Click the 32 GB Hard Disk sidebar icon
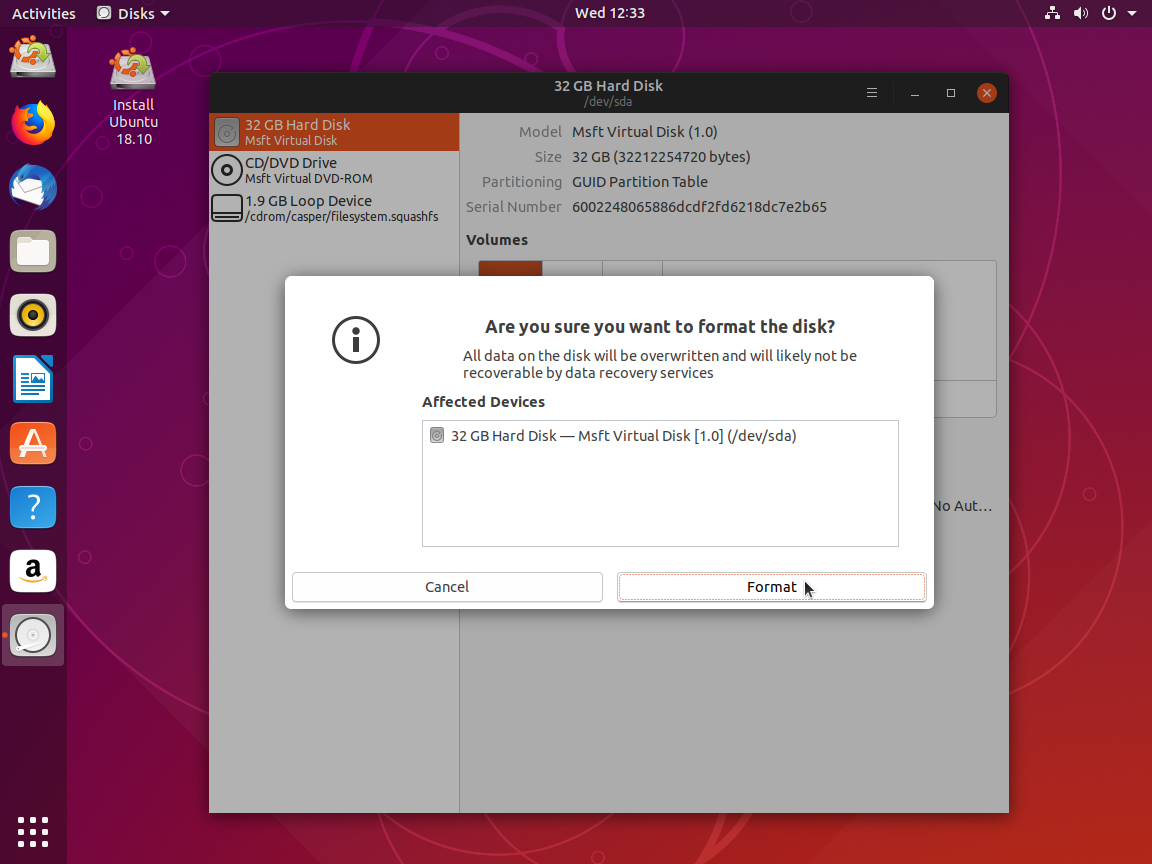Screen dimensions: 1152x864 click(227, 132)
